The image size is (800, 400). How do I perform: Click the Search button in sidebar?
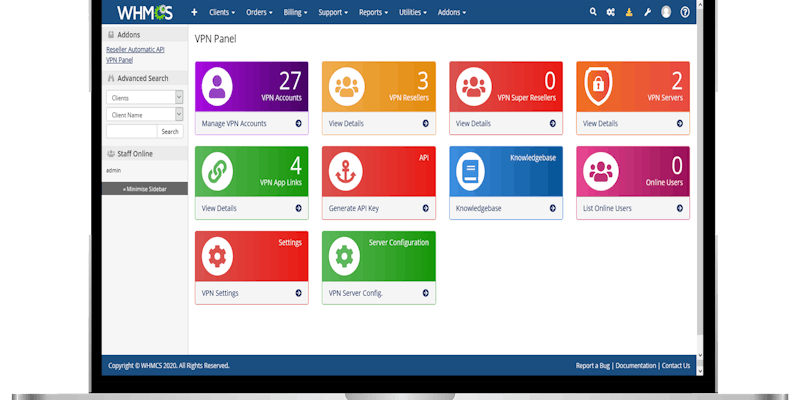point(170,132)
